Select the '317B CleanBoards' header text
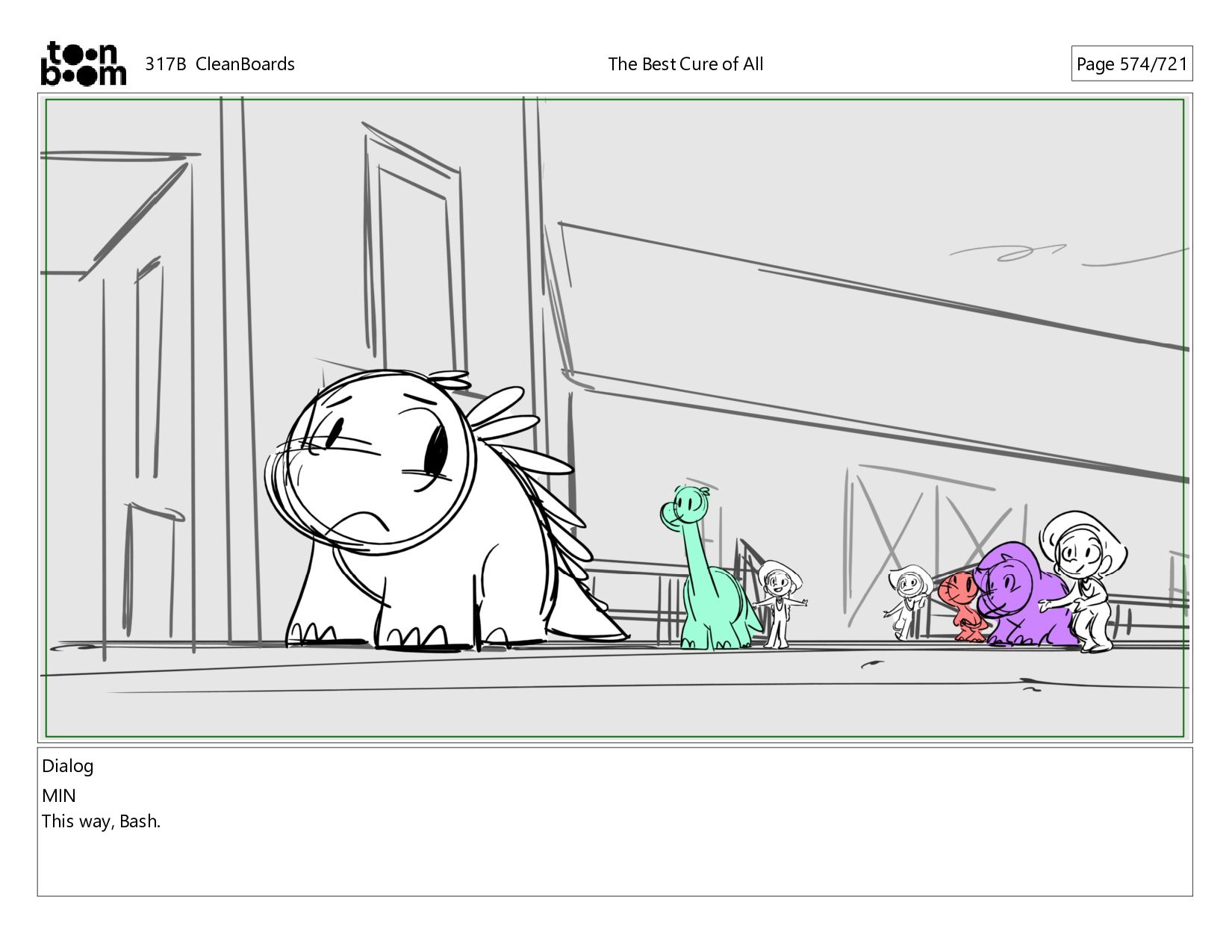1232x952 pixels. [220, 64]
